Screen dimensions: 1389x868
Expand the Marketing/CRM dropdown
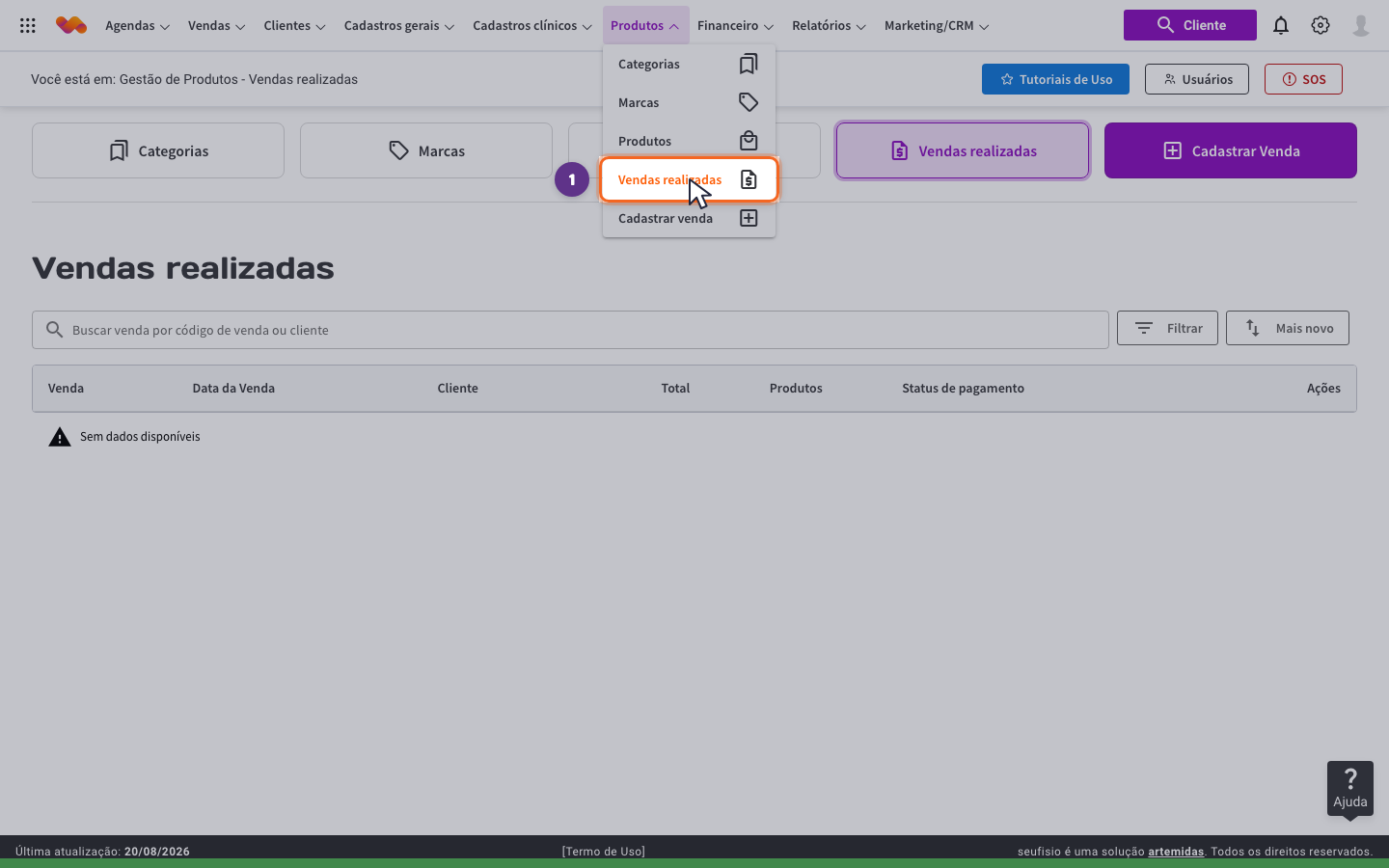(x=937, y=26)
